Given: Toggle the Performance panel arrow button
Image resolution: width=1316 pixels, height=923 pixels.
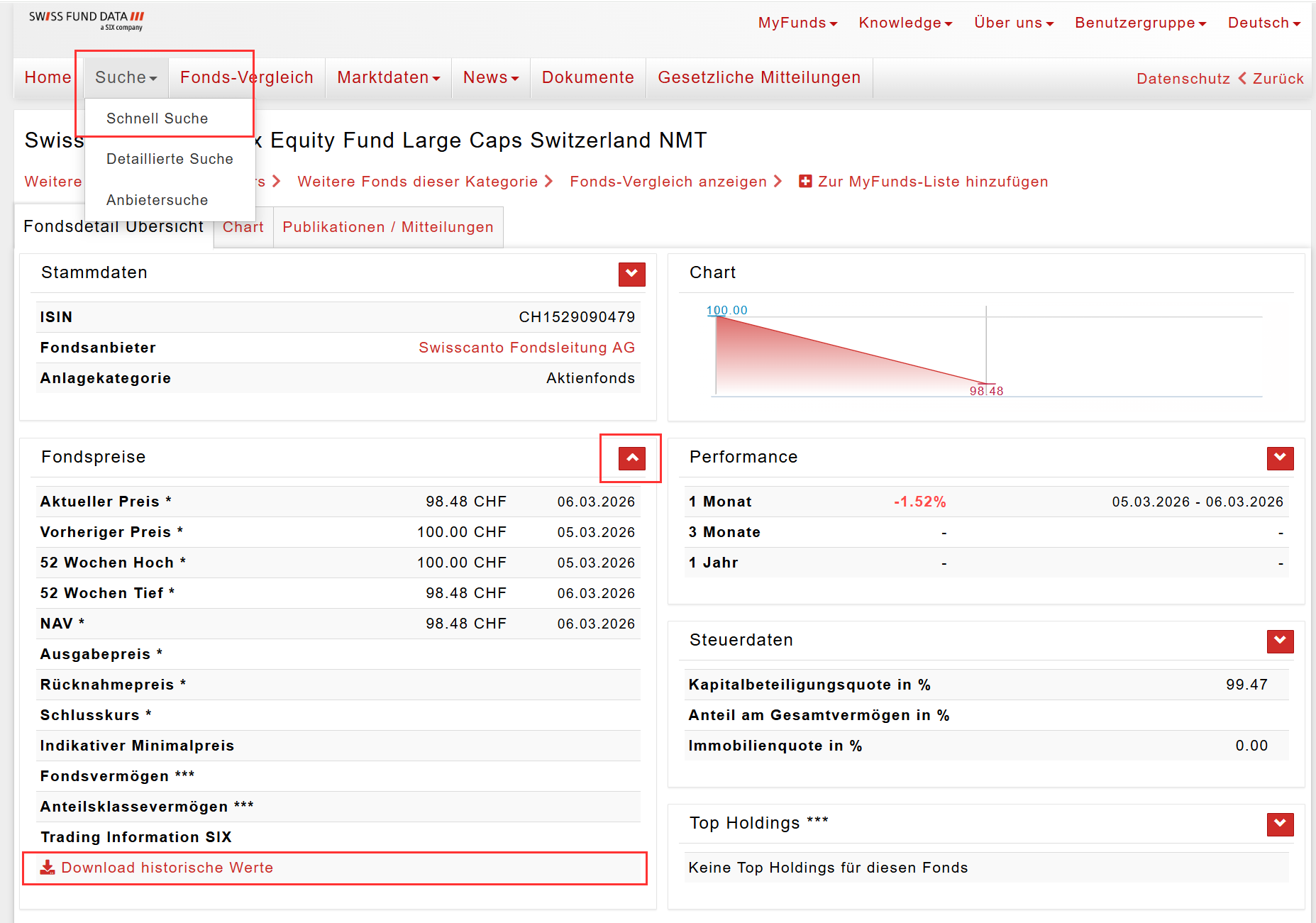Looking at the screenshot, I should 1280,458.
